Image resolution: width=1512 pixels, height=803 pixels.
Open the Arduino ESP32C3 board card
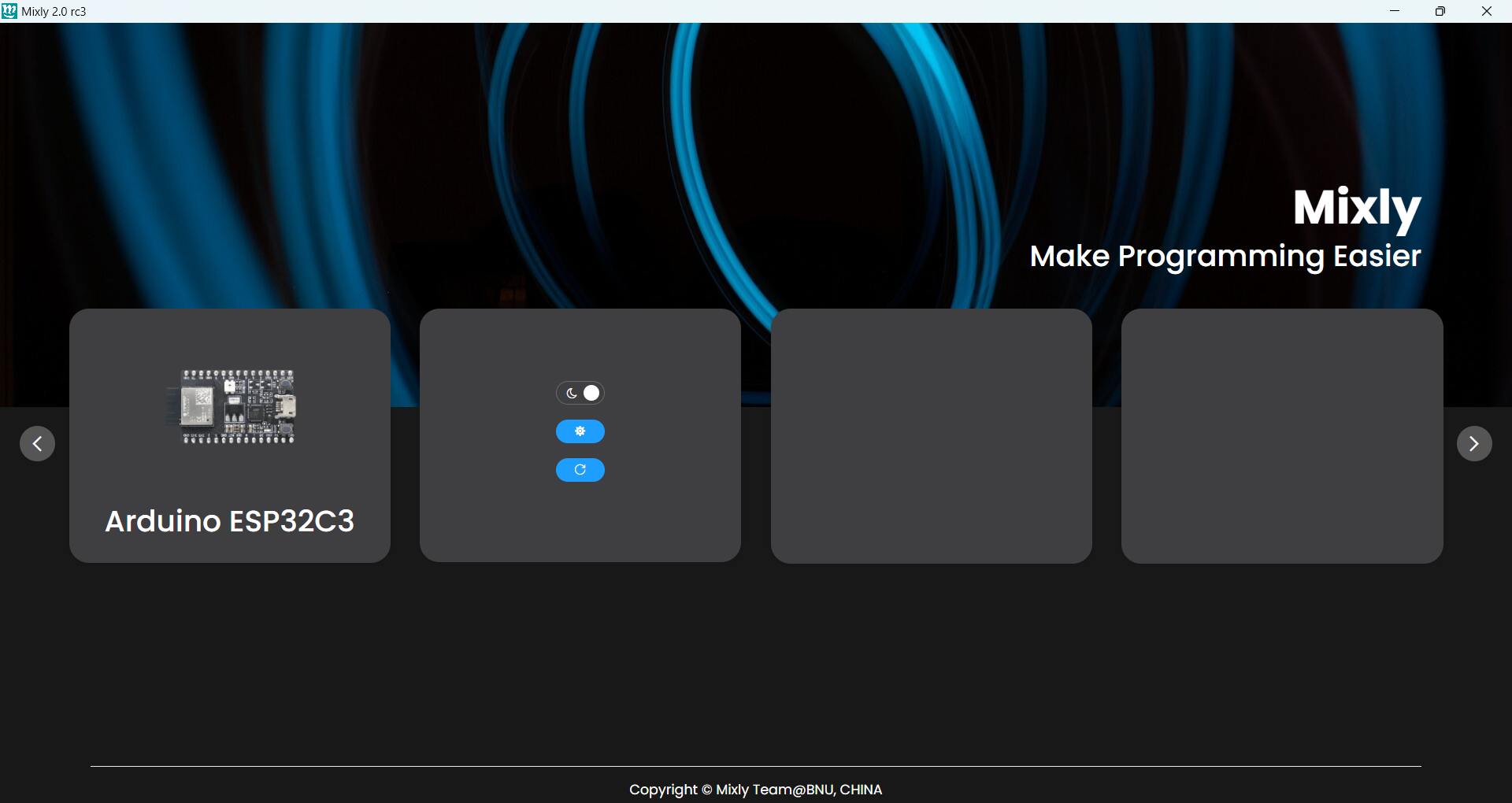click(x=230, y=435)
